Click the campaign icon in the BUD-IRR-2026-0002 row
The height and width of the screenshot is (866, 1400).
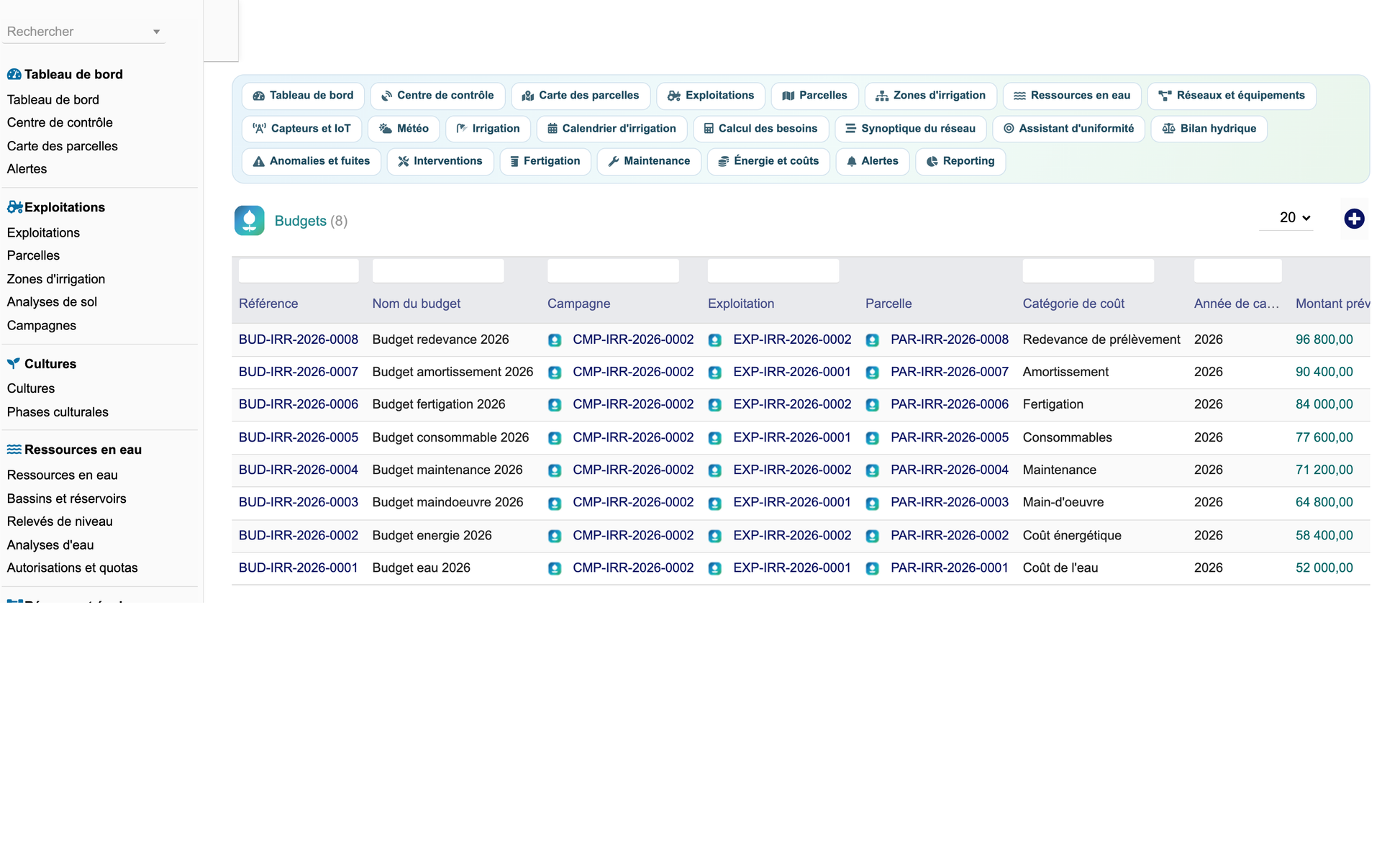554,536
